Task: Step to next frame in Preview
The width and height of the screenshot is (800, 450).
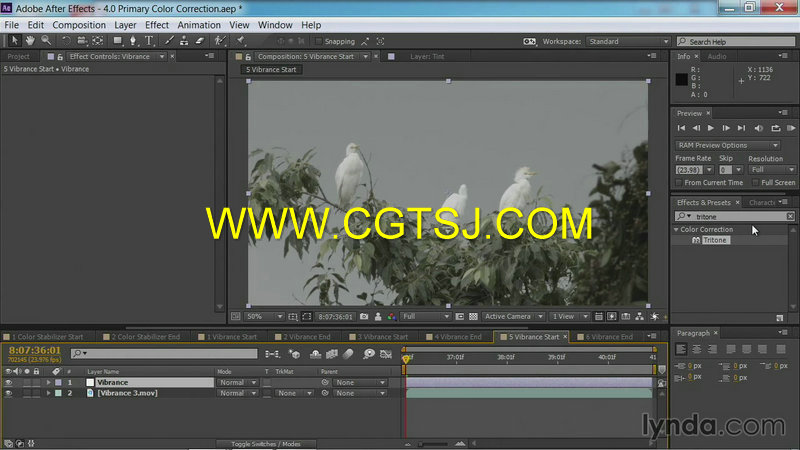Action: 726,128
